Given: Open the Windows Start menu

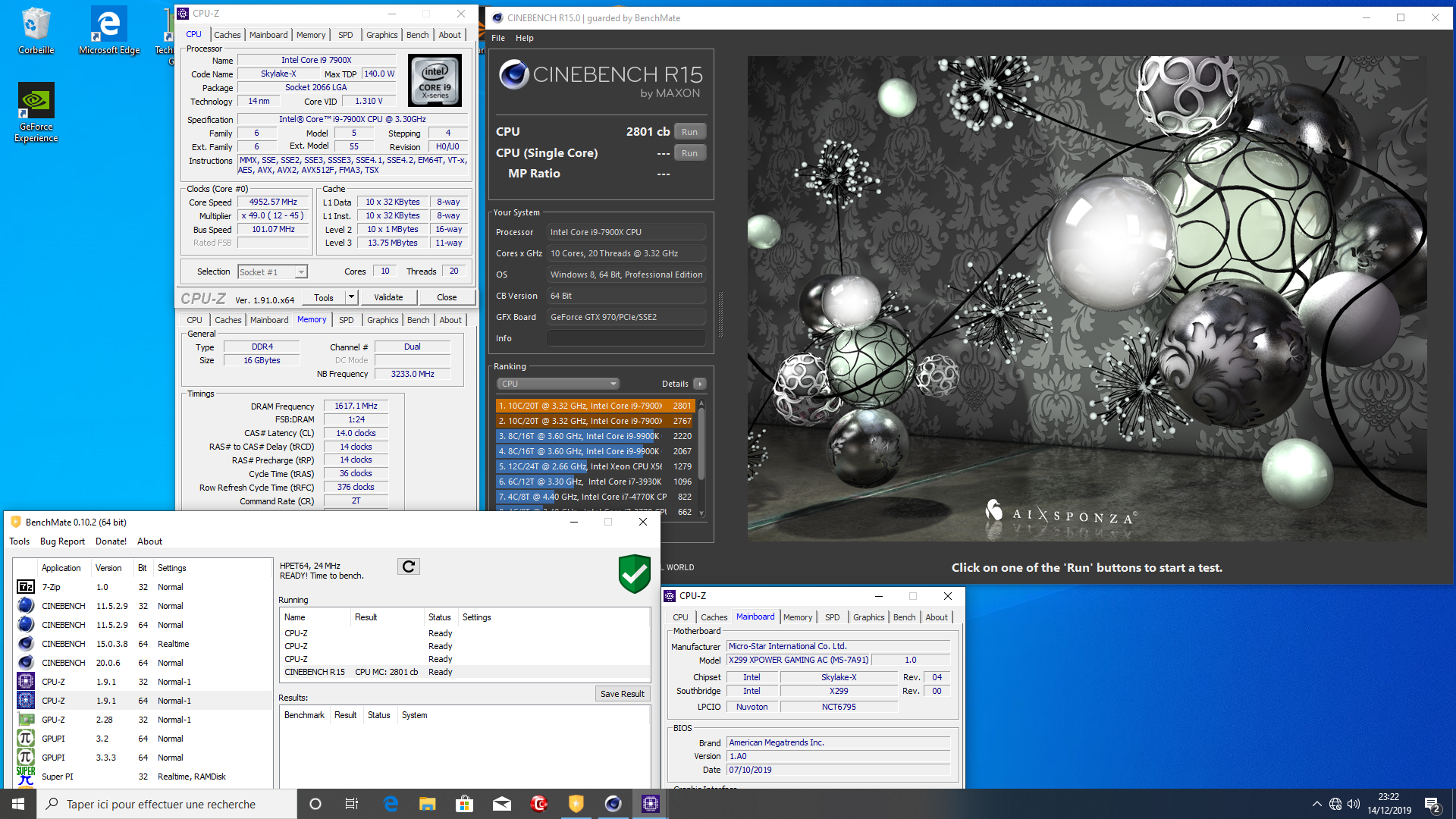Looking at the screenshot, I should pyautogui.click(x=18, y=804).
